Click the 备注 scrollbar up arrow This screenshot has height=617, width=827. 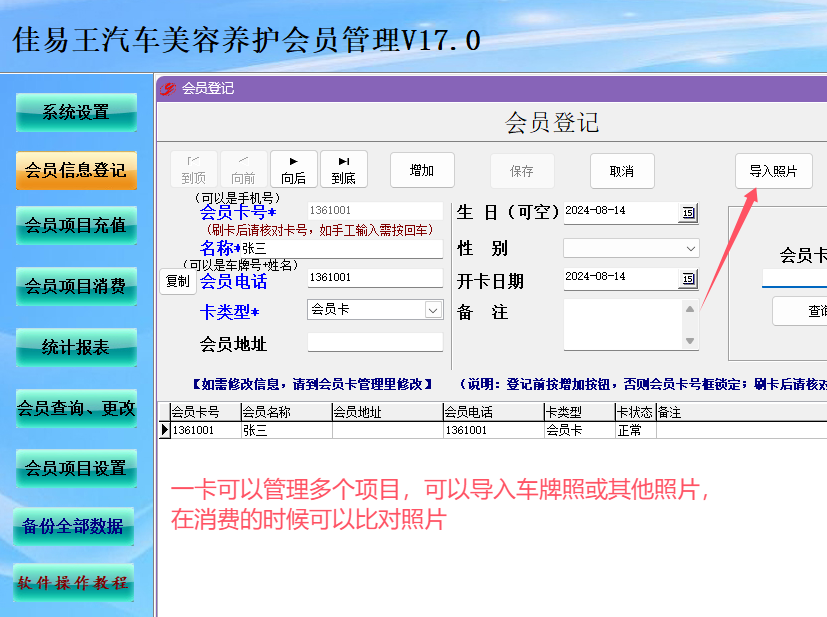point(690,309)
